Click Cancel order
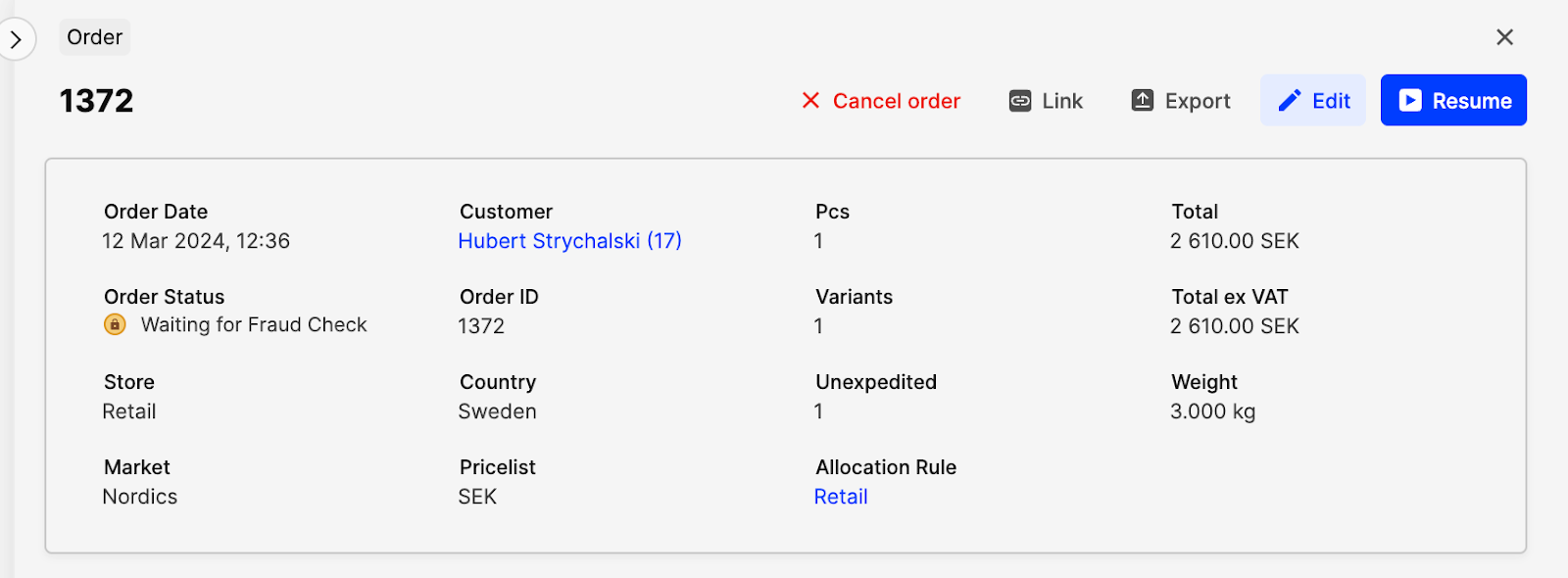1568x578 pixels. coord(896,100)
